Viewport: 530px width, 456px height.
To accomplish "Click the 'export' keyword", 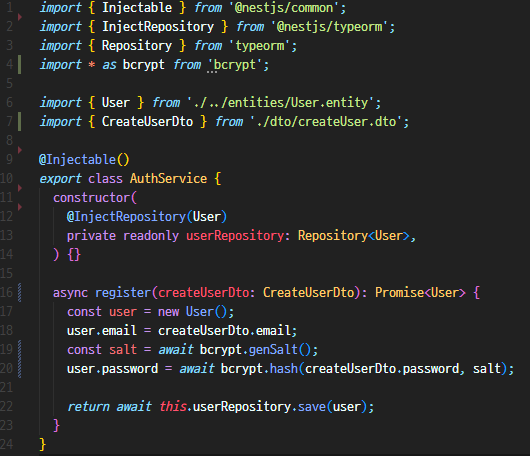I will pyautogui.click(x=60, y=178).
